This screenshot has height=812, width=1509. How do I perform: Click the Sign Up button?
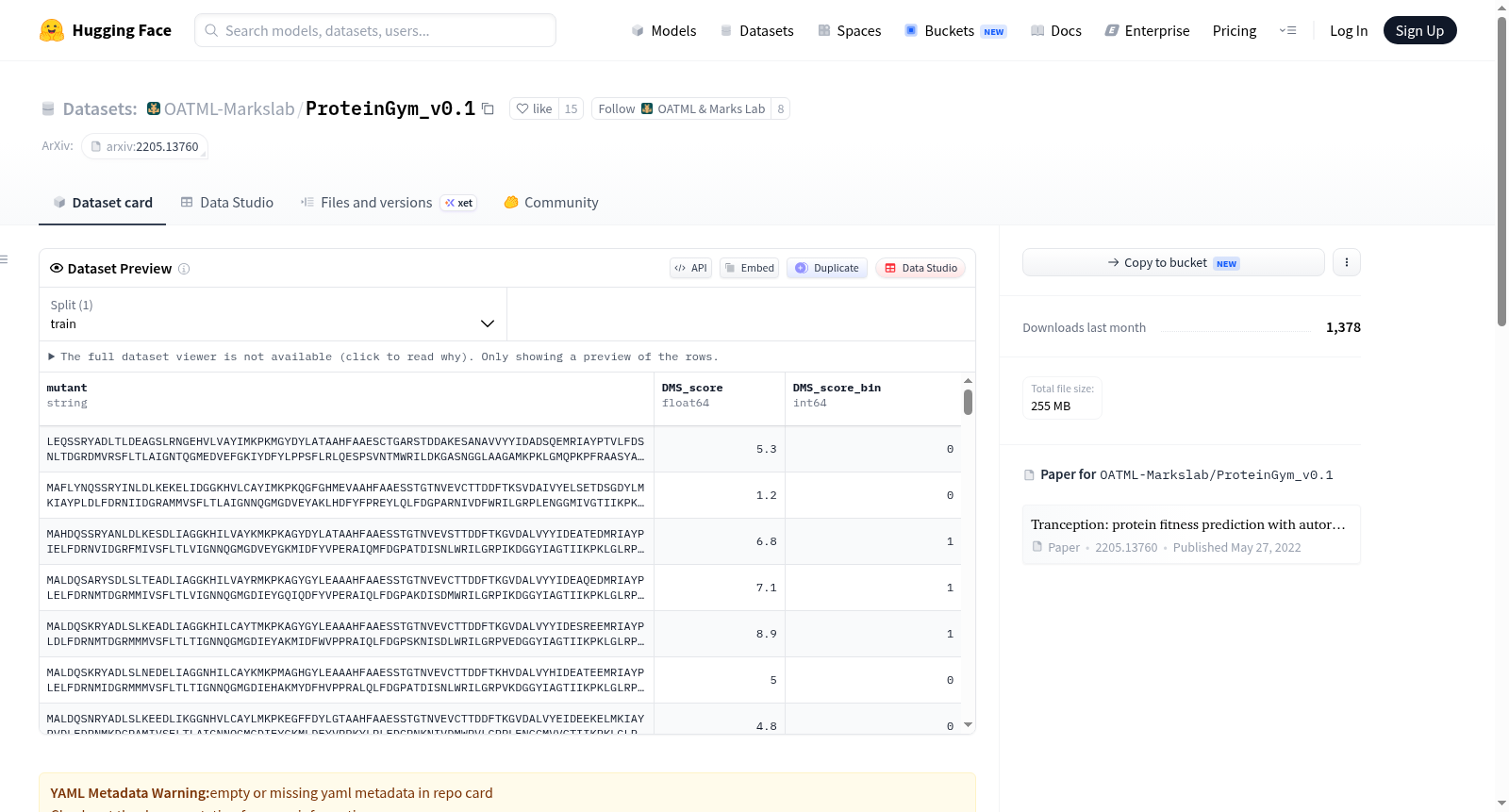(x=1419, y=30)
